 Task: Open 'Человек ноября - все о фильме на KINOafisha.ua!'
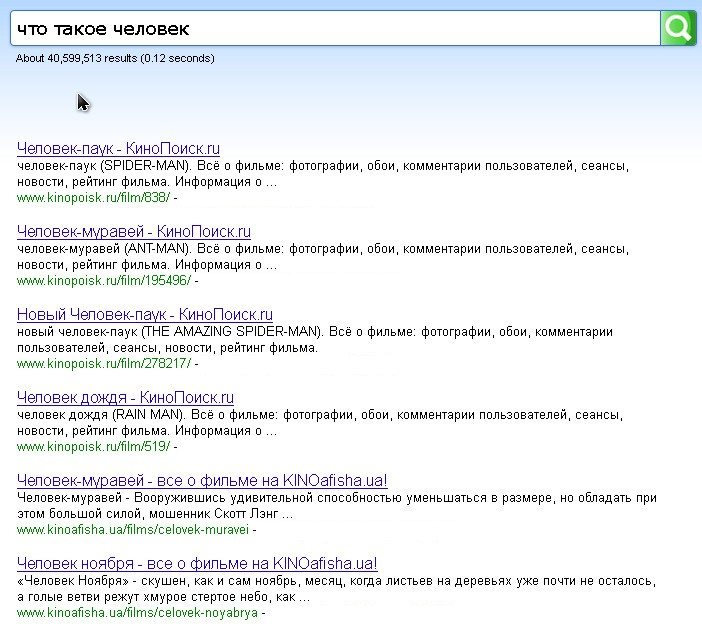[197, 563]
